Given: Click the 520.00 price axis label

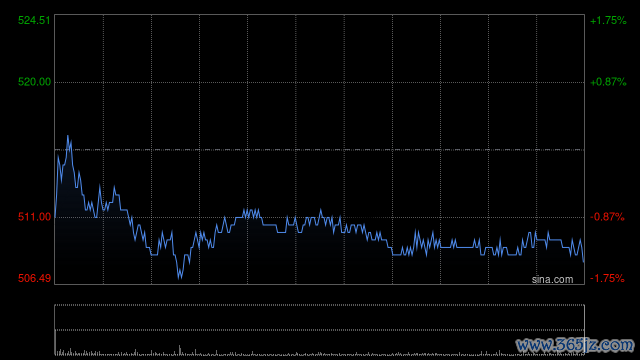Looking at the screenshot, I should (34, 82).
